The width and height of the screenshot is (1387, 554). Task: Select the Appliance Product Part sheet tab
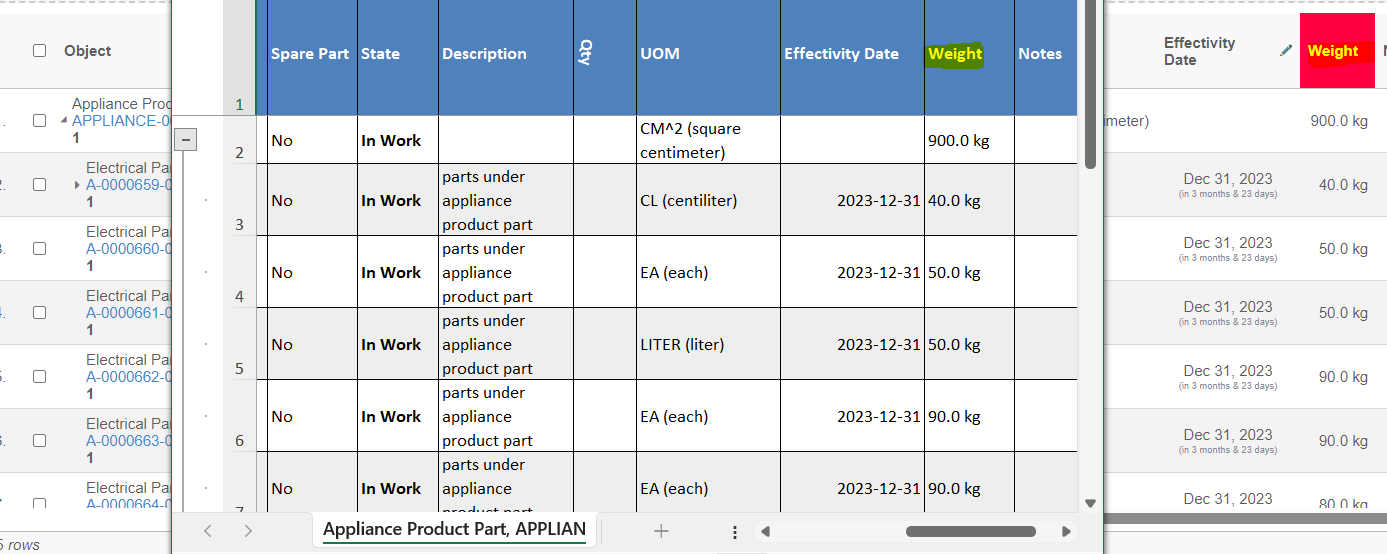(x=454, y=530)
